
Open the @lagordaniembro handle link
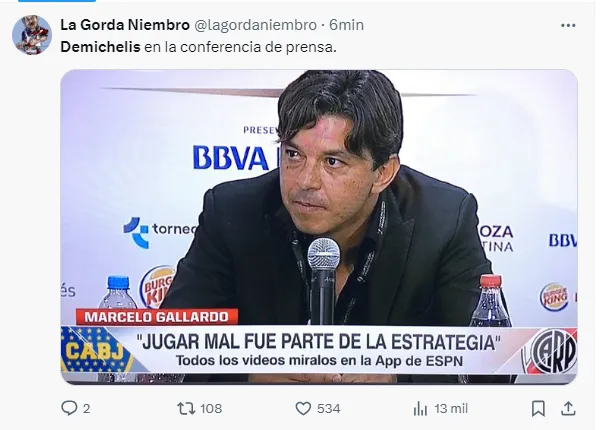pyautogui.click(x=255, y=25)
